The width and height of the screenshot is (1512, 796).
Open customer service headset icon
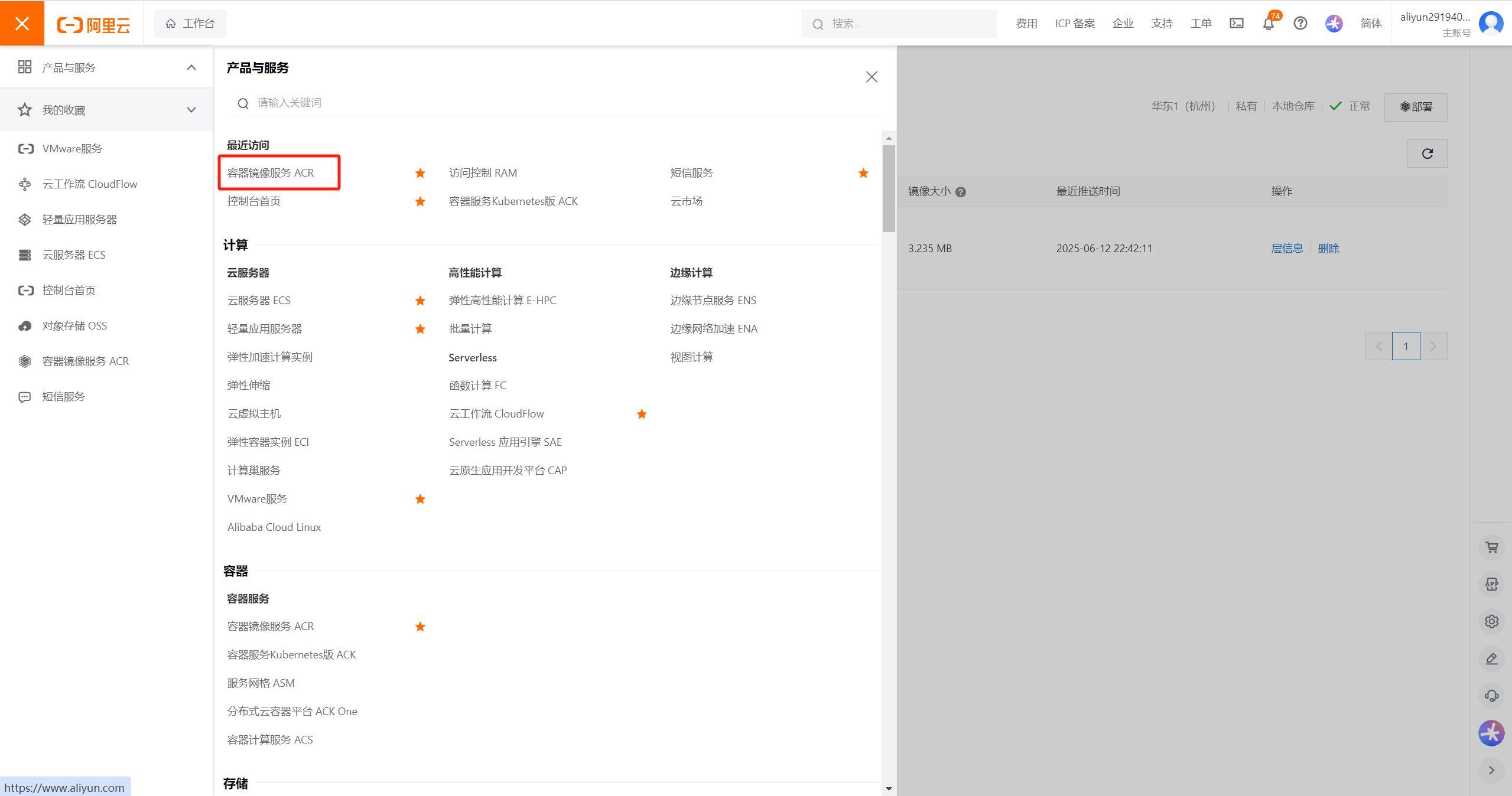click(1491, 696)
